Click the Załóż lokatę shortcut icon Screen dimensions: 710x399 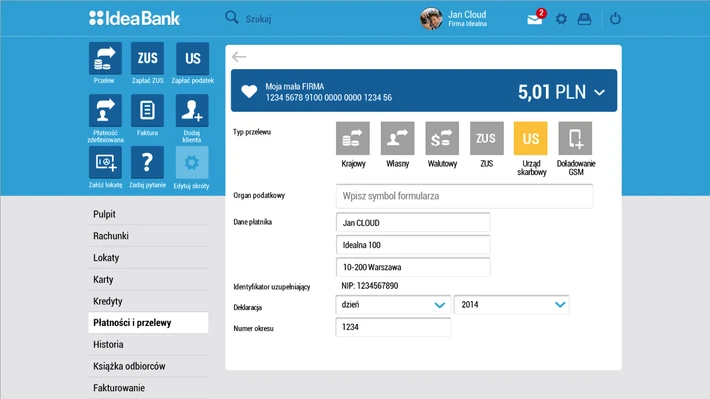[x=105, y=163]
